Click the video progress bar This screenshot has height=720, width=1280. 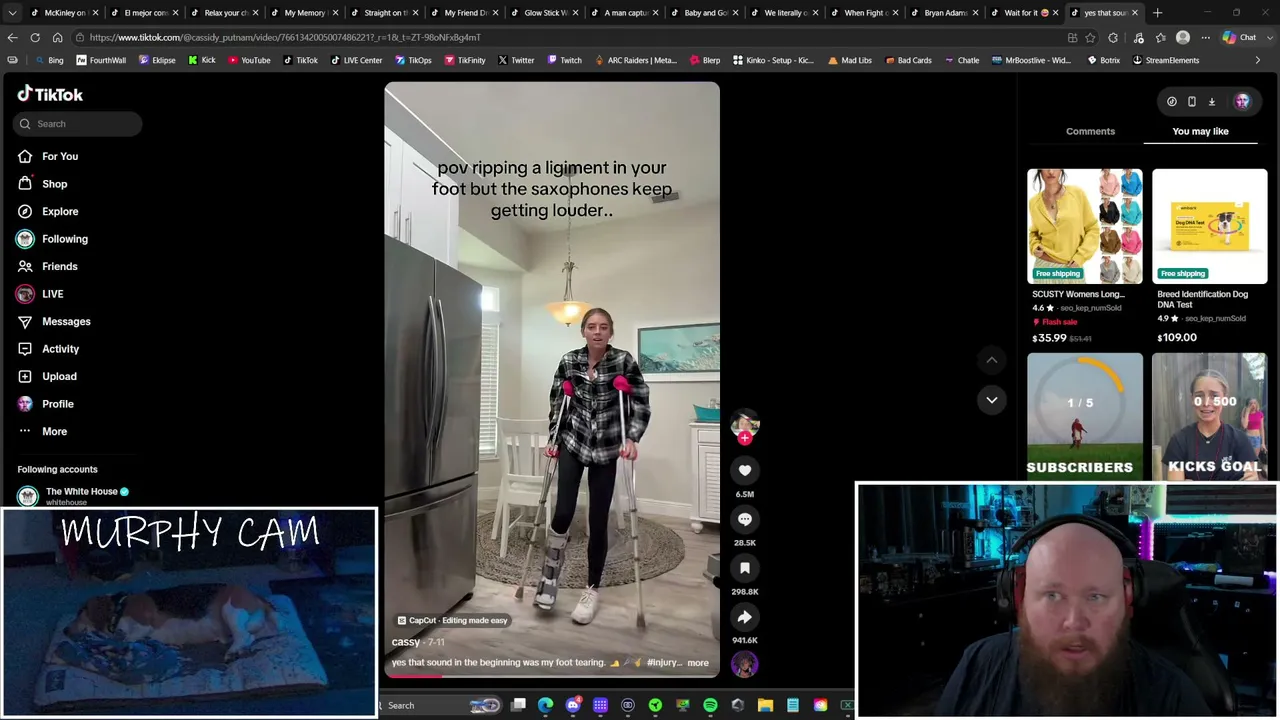tap(551, 676)
